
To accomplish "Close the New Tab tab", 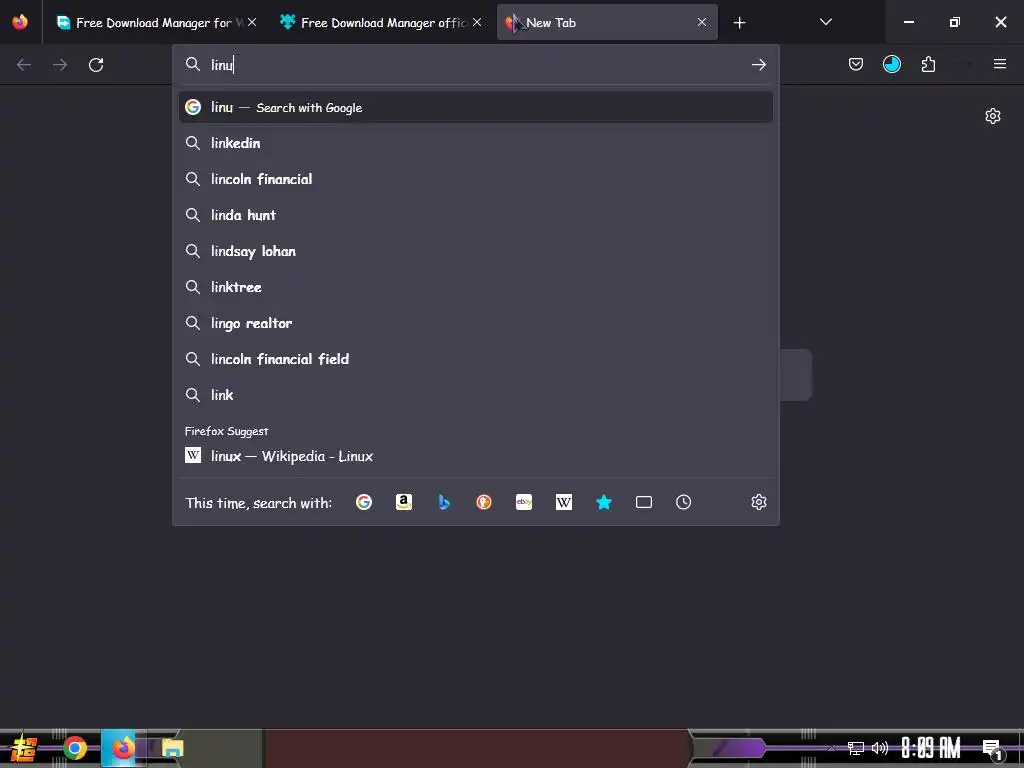I will click(701, 22).
